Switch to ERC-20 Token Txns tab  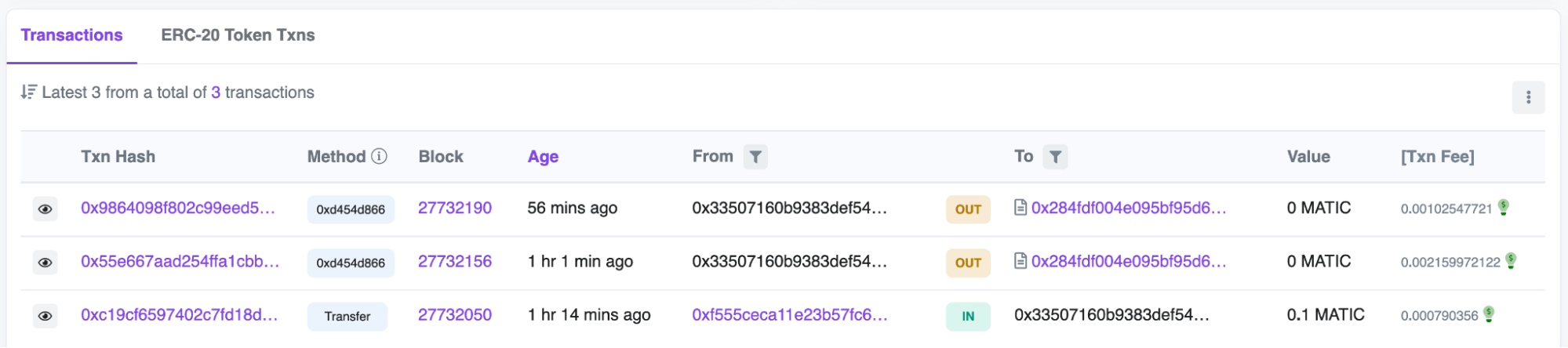[238, 35]
